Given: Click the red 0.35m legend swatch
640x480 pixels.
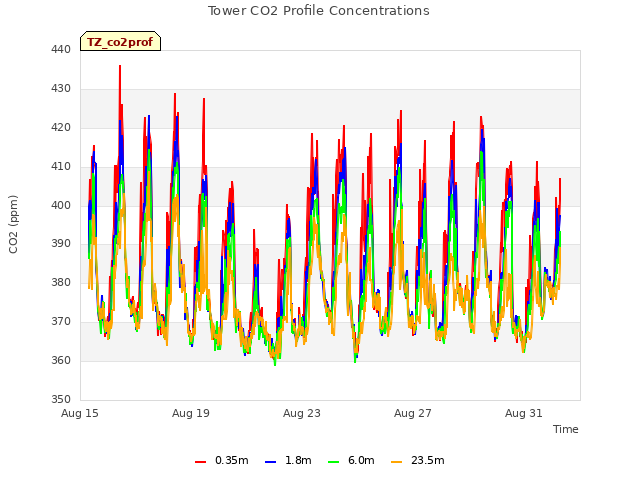Looking at the screenshot, I should (200, 461).
